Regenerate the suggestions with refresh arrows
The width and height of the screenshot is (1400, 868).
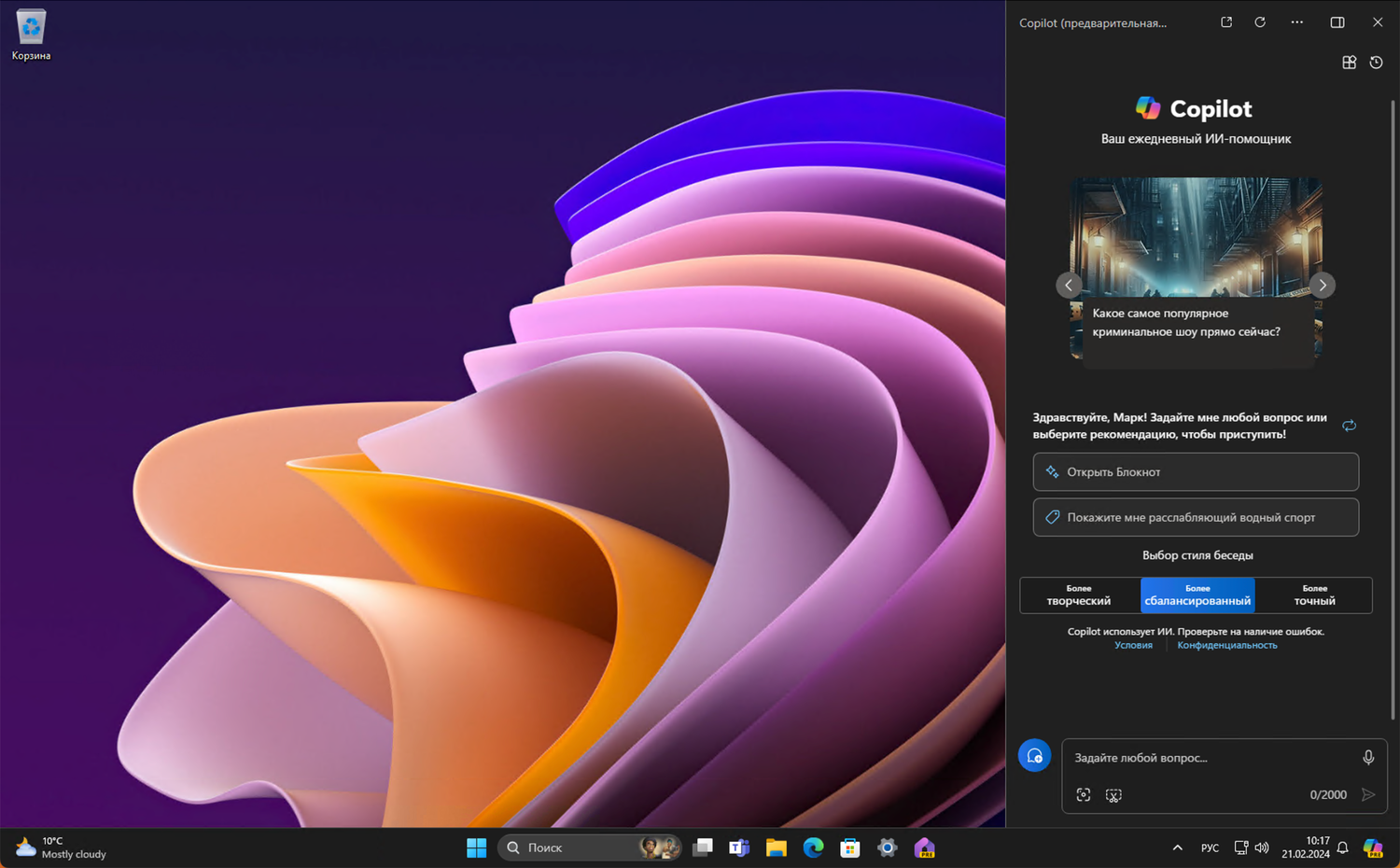click(1349, 426)
